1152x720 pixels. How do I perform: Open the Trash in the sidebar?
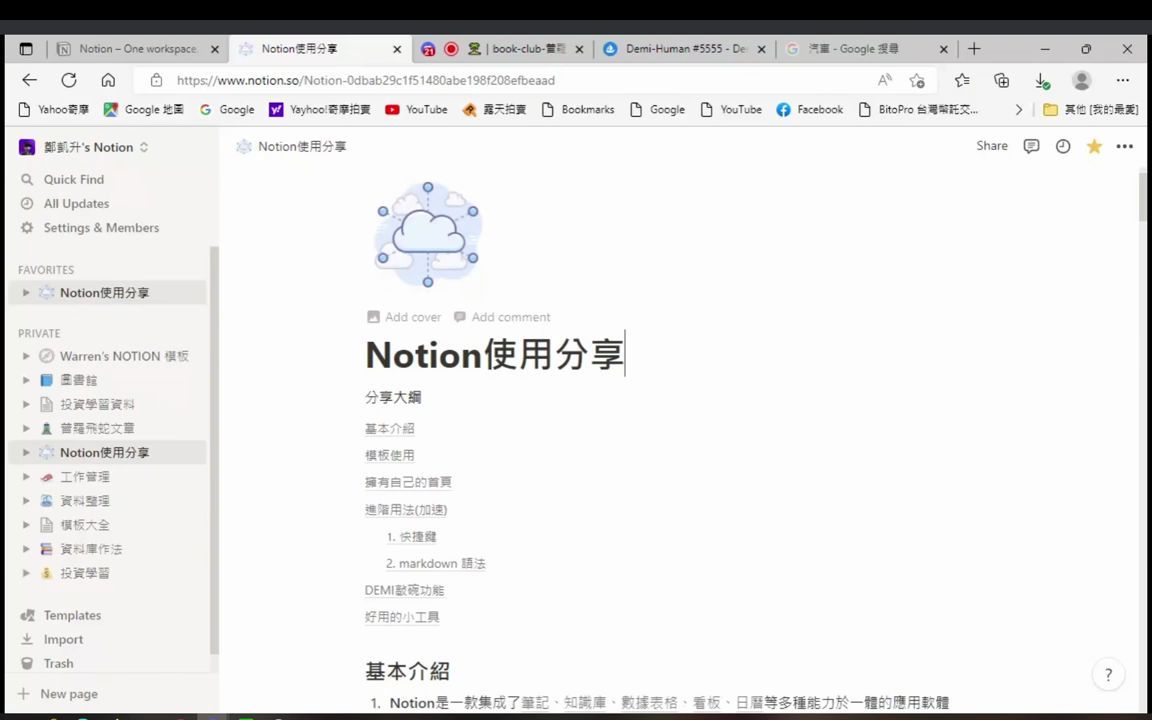pos(58,663)
